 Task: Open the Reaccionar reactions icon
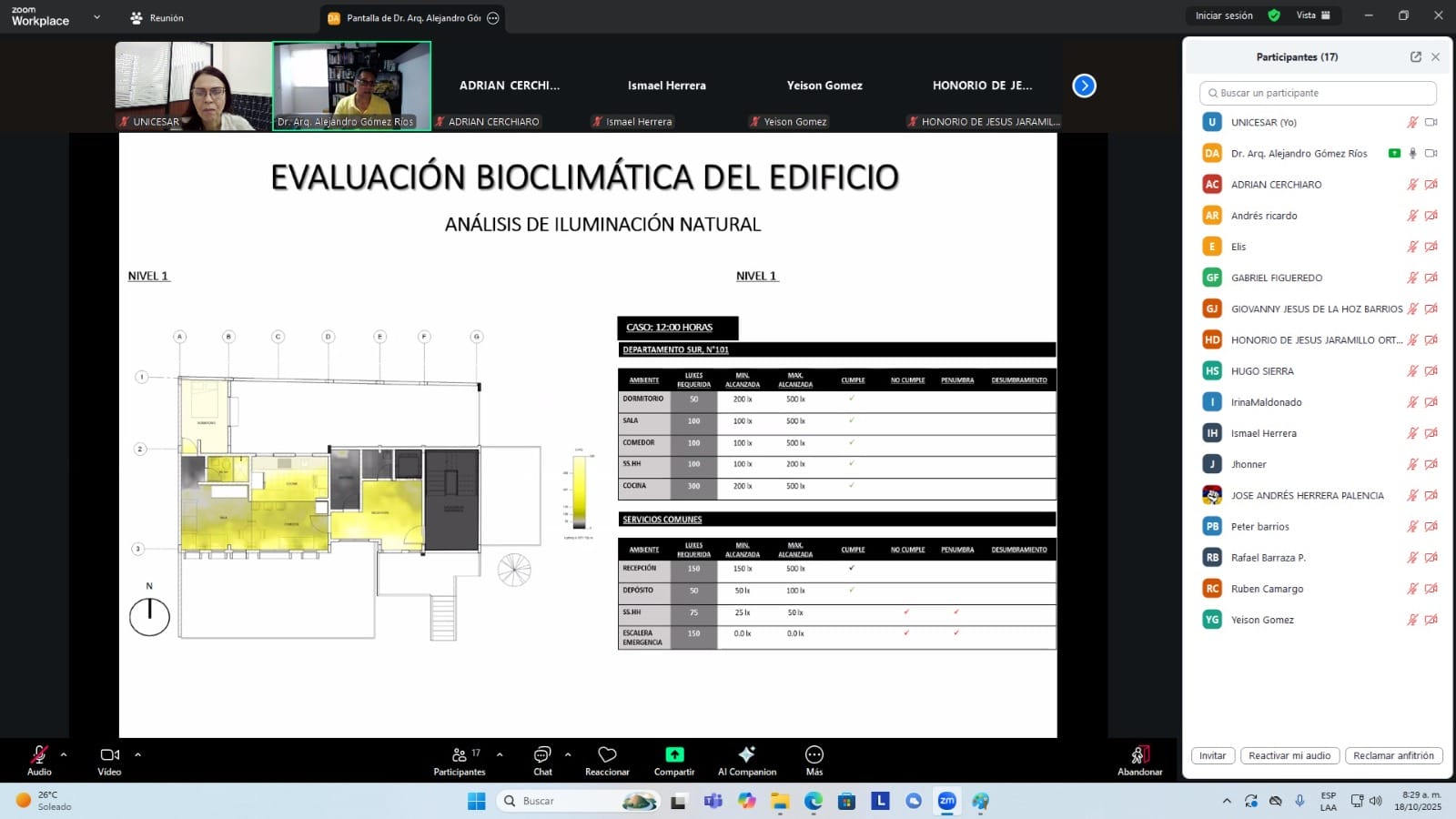click(x=607, y=755)
